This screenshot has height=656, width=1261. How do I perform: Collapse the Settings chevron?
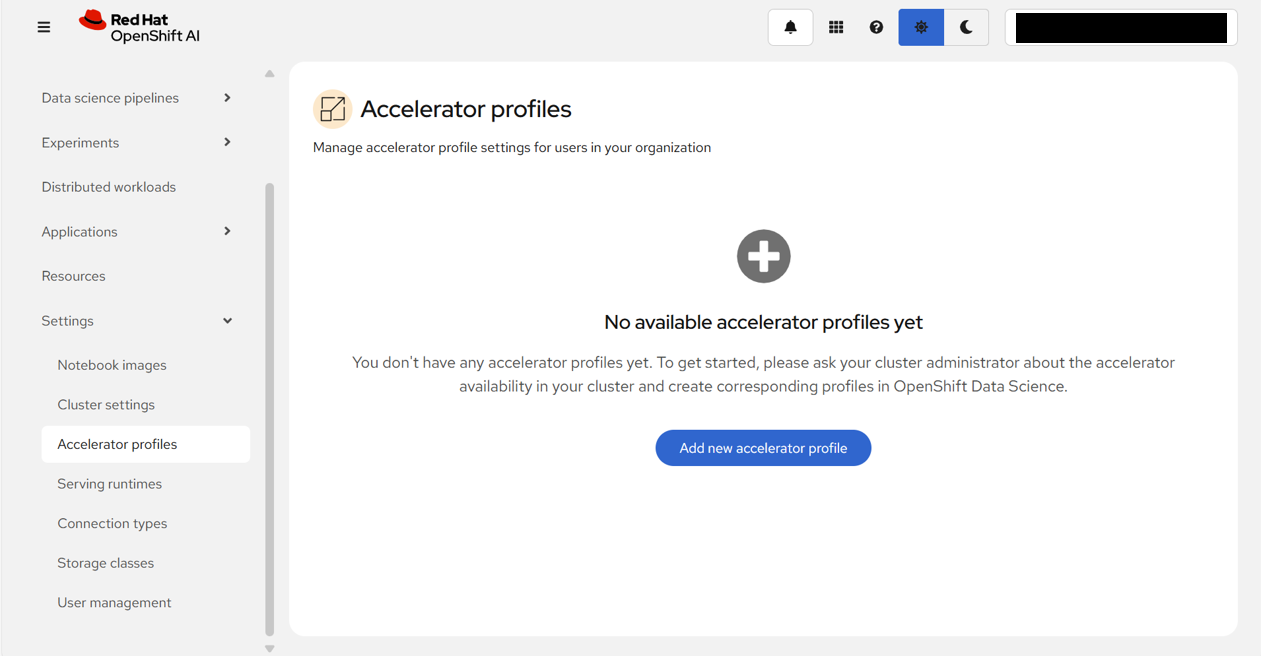click(x=227, y=321)
